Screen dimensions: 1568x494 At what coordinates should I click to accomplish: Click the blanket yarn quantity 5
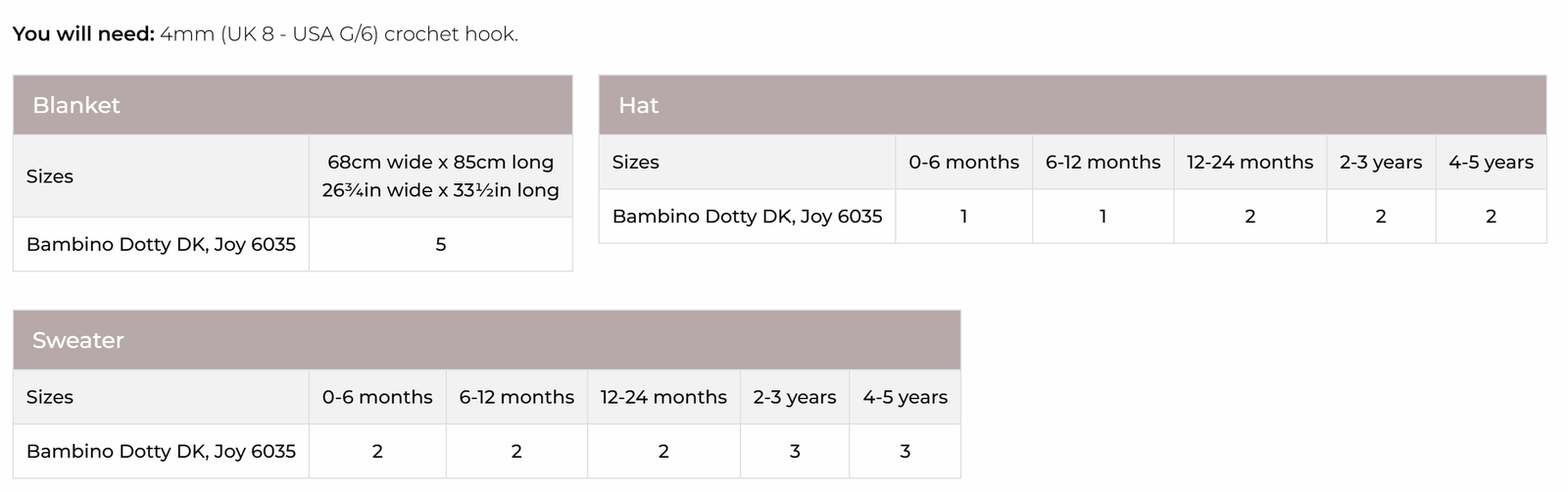pos(440,244)
